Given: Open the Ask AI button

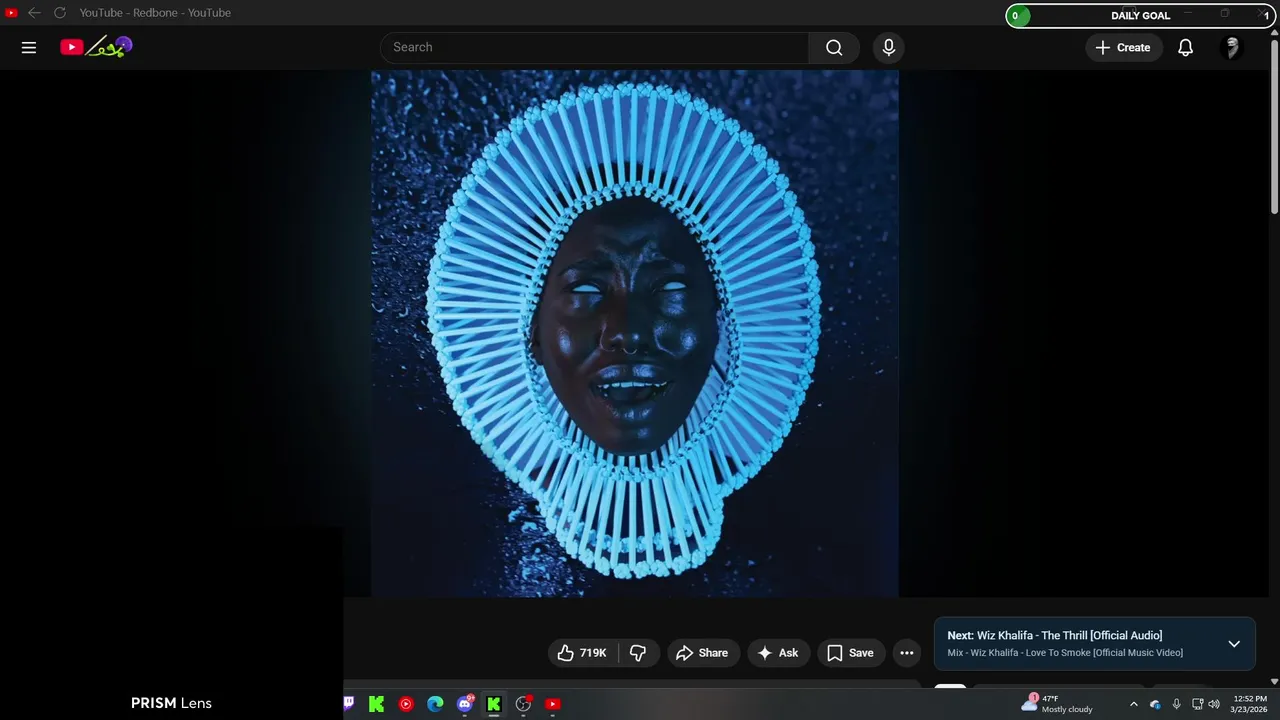Looking at the screenshot, I should [778, 653].
